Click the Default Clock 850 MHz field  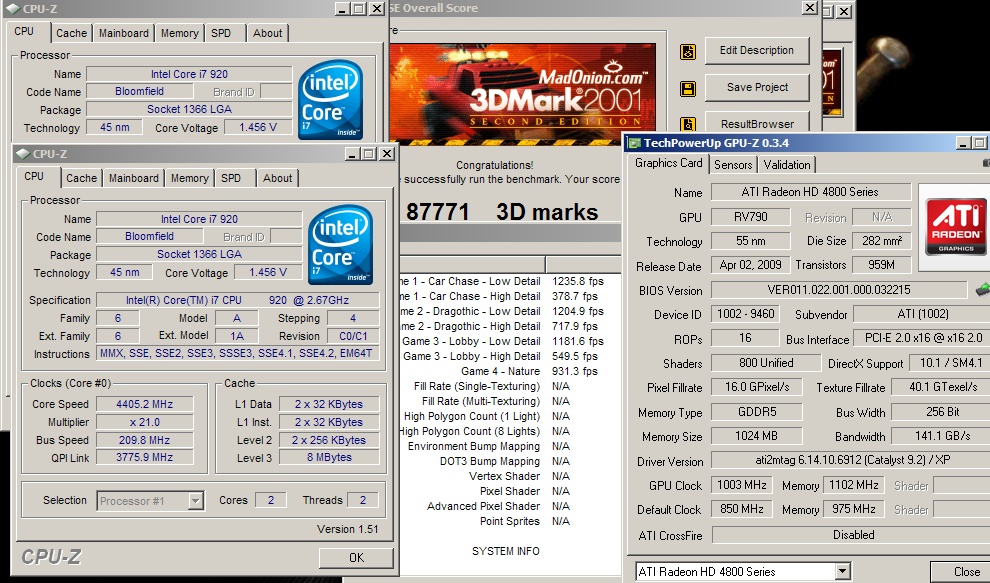click(742, 509)
